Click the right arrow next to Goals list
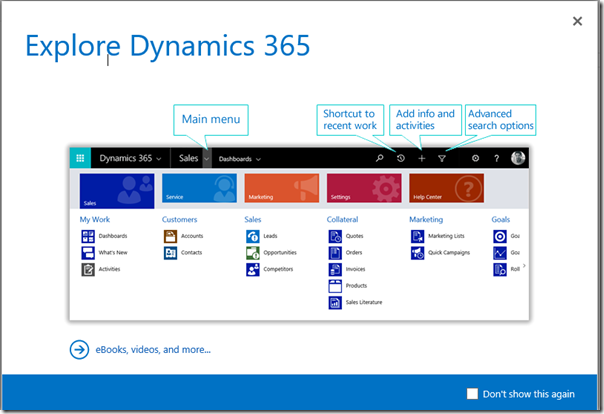604x414 pixels. [x=524, y=265]
